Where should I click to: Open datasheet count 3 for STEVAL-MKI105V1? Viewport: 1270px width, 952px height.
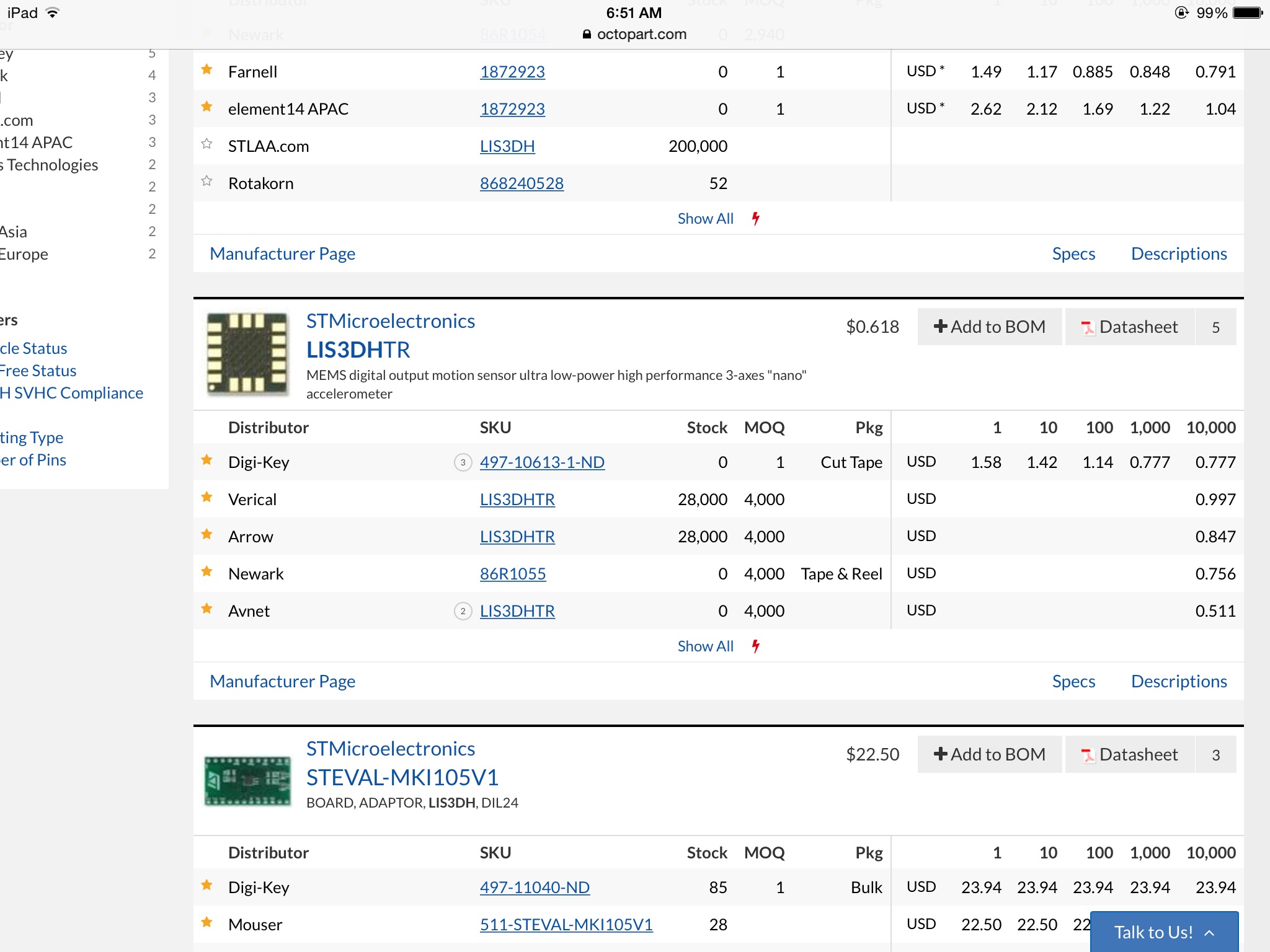1215,754
